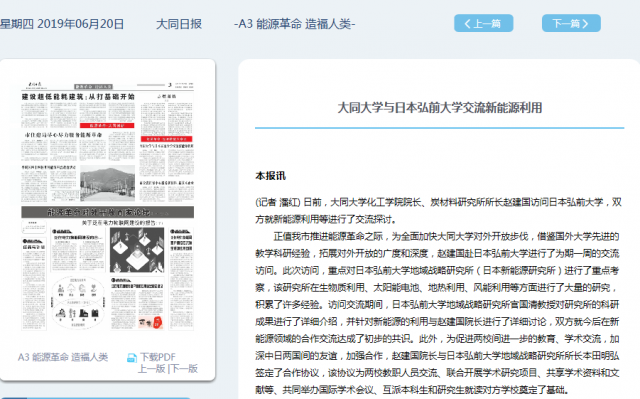Click the newspaper name 大同日报
640x399 pixels.
point(179,24)
